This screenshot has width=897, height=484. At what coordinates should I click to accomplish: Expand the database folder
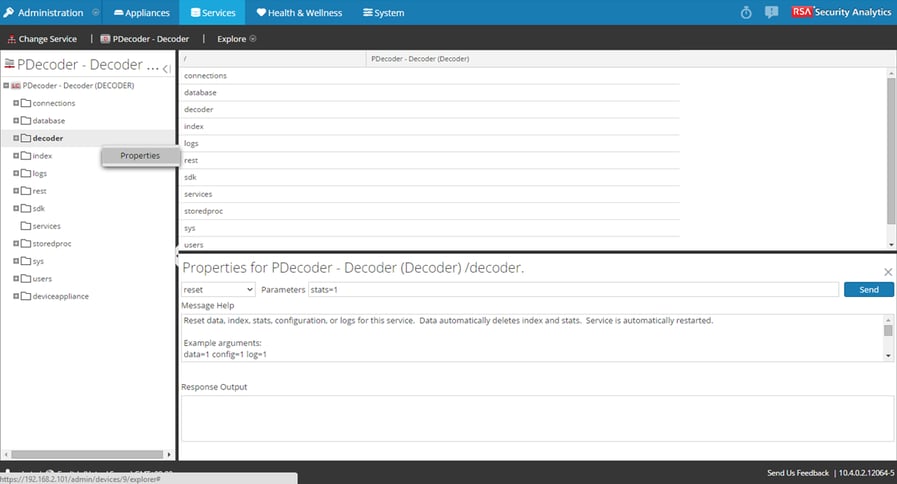[x=16, y=121]
